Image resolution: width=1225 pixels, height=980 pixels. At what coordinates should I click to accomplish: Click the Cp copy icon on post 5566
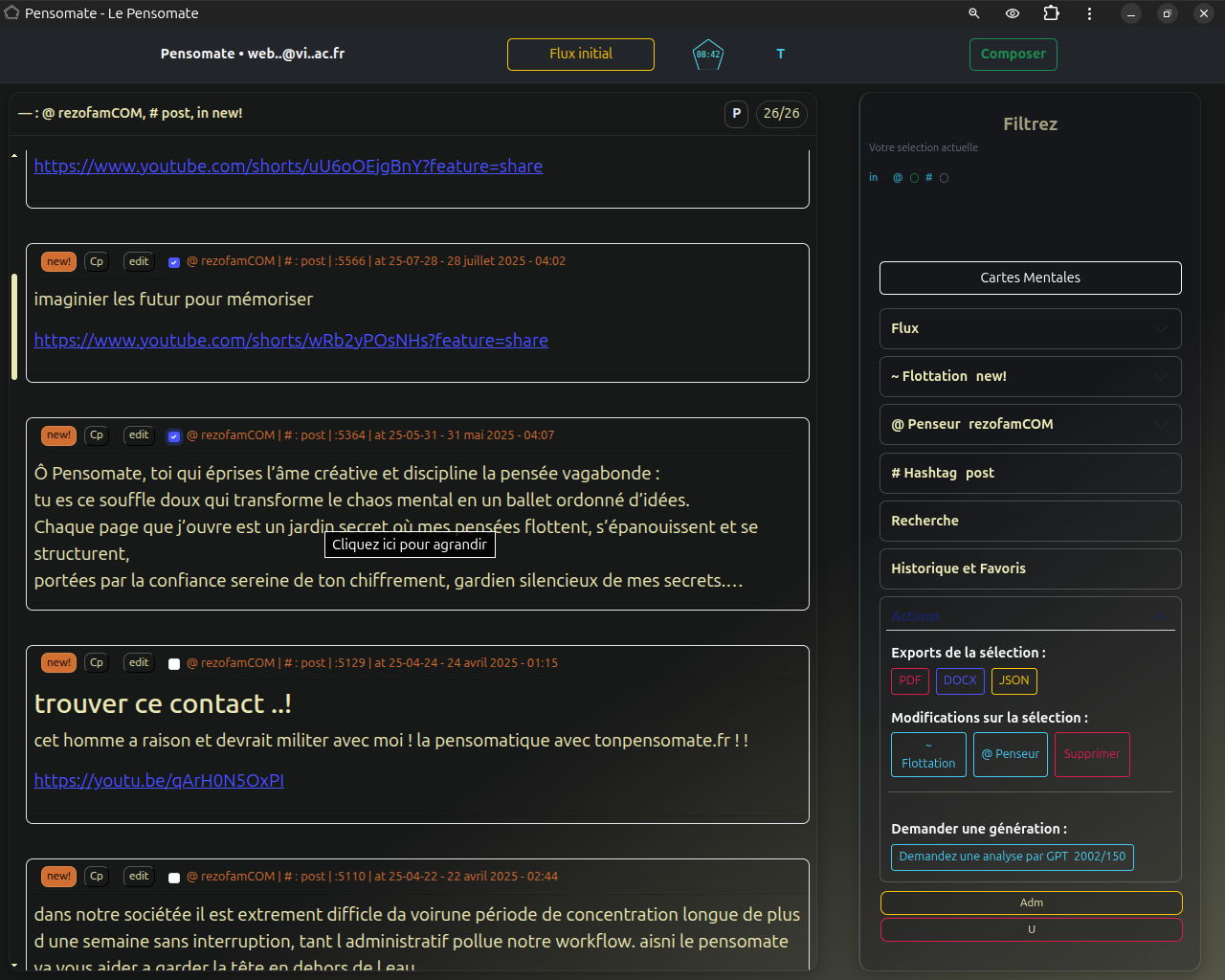[x=97, y=261]
